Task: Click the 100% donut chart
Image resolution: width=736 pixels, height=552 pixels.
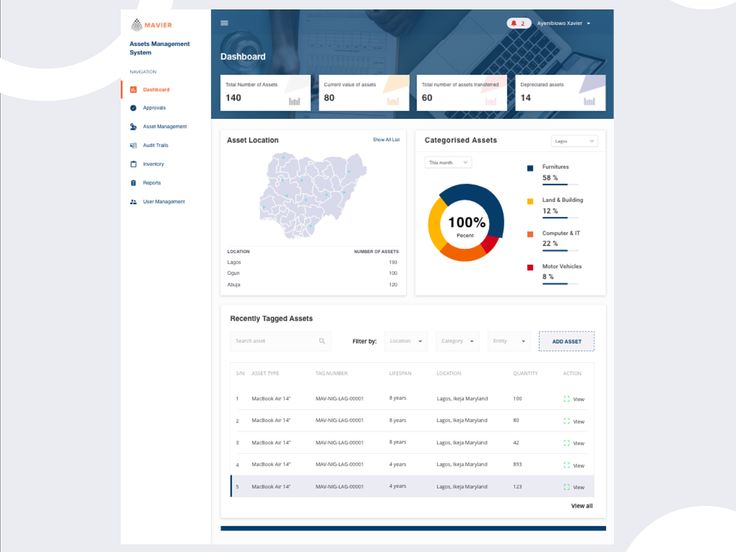Action: point(466,222)
